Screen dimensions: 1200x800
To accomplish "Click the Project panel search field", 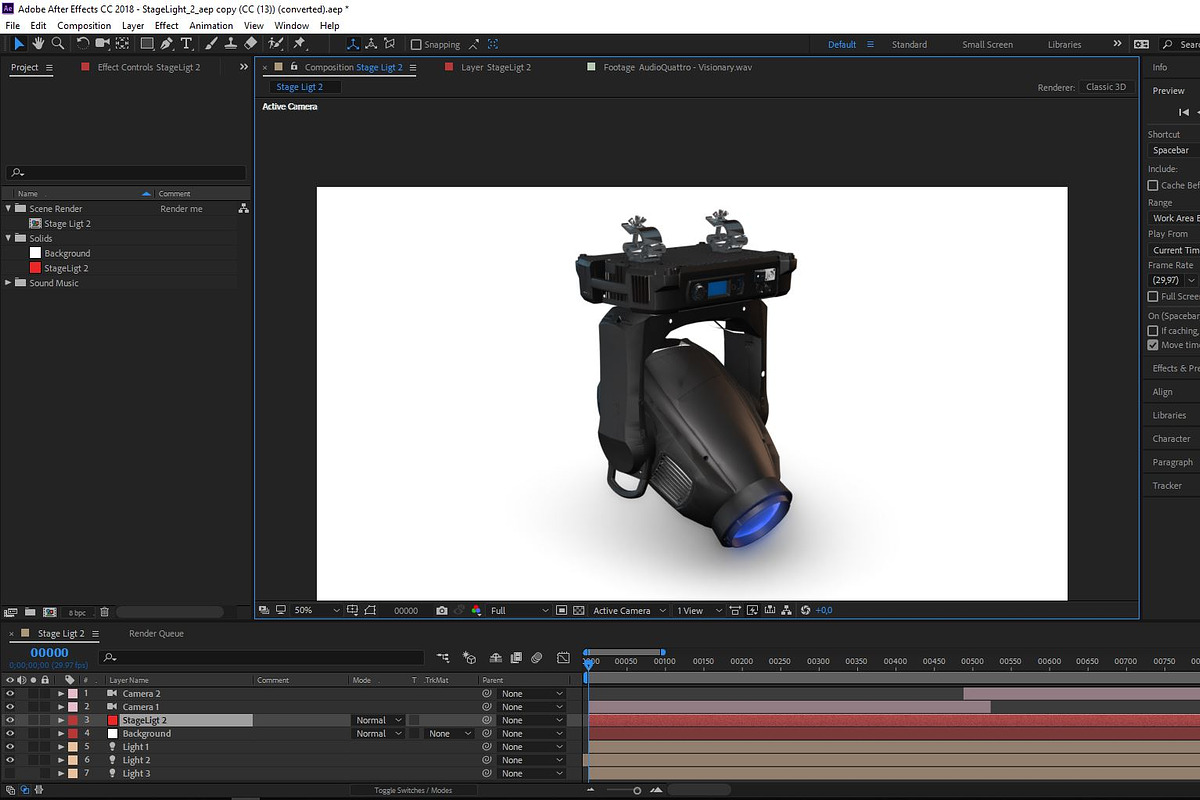I will [x=126, y=173].
